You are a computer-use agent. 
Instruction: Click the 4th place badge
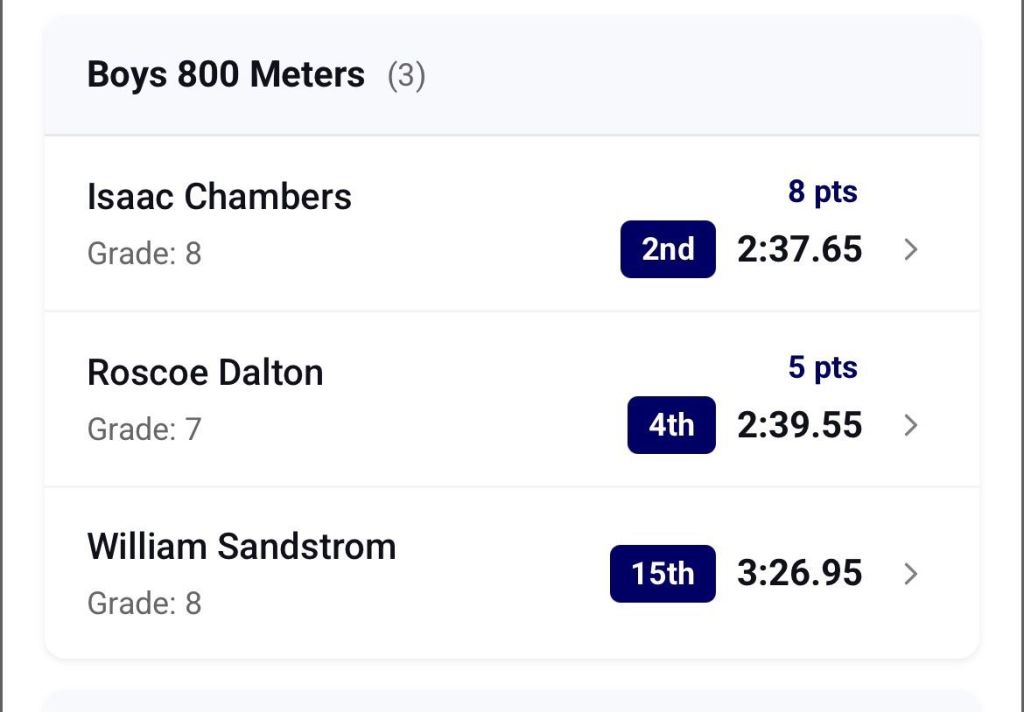[x=671, y=425]
